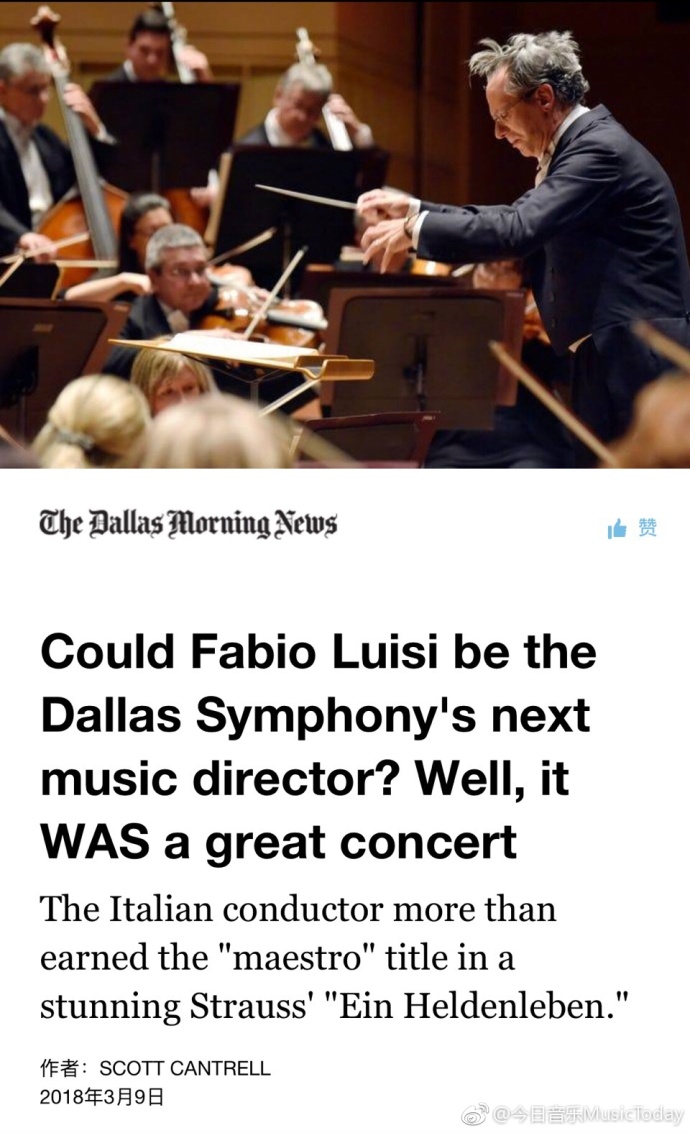This screenshot has width=690, height=1133.
Task: Open the @今日音乐MusicToday watermark handle
Action: point(587,1114)
